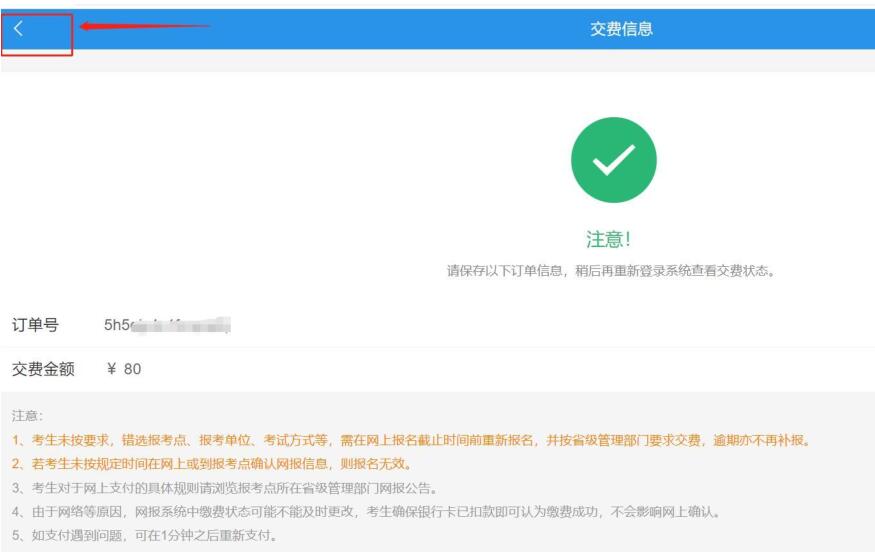875x560 pixels.
Task: Click the save-order-info reminder text
Action: [x=610, y=271]
